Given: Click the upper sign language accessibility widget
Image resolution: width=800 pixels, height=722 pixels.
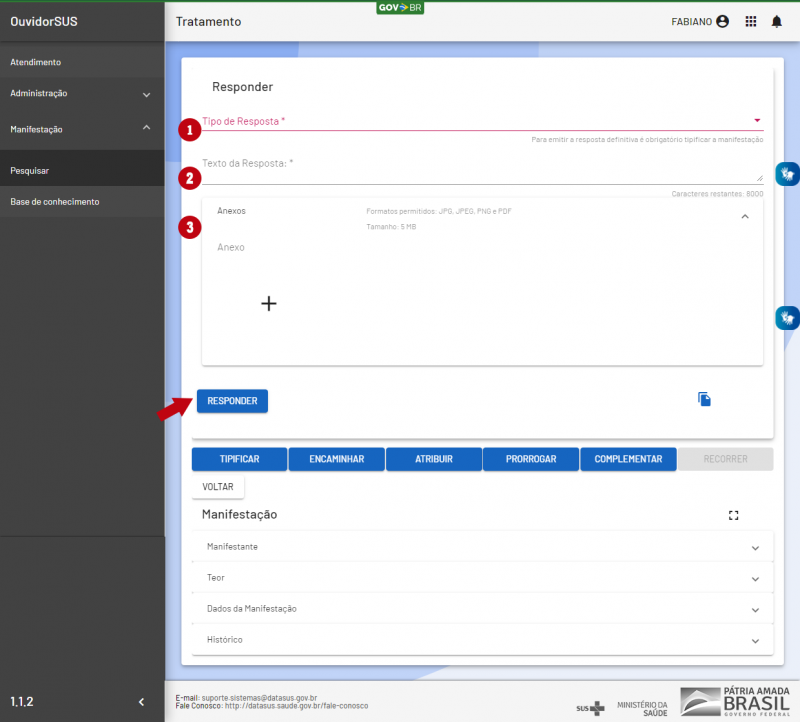Looking at the screenshot, I should tap(787, 174).
